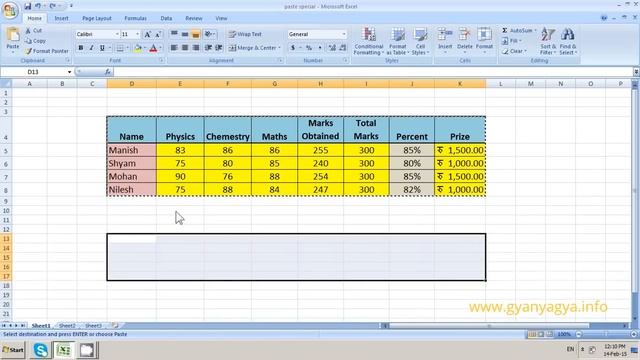The image size is (640, 360).
Task: Copy the selected cells
Action: tap(36, 41)
